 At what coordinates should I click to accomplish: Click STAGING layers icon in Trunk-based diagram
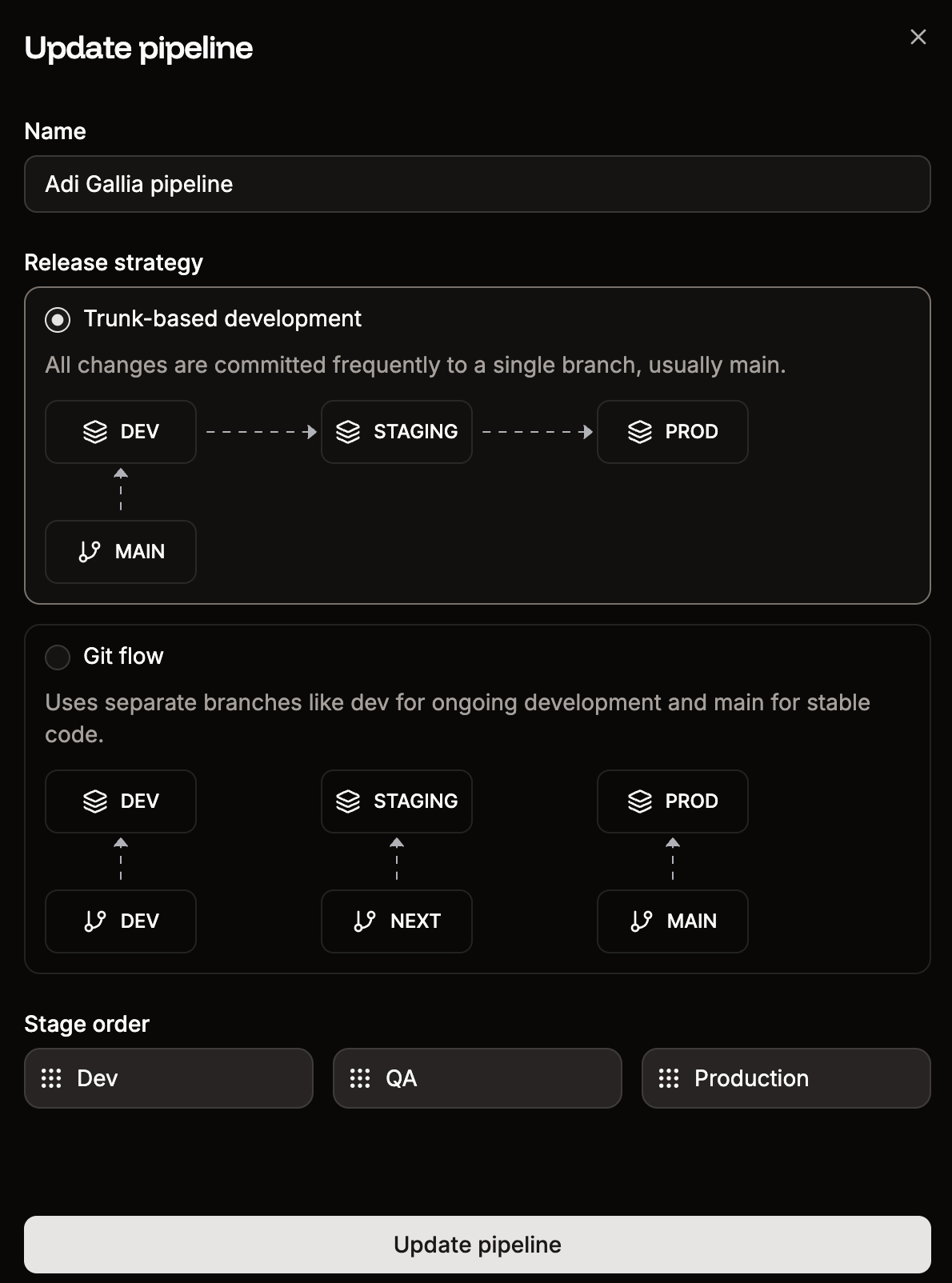(x=348, y=432)
